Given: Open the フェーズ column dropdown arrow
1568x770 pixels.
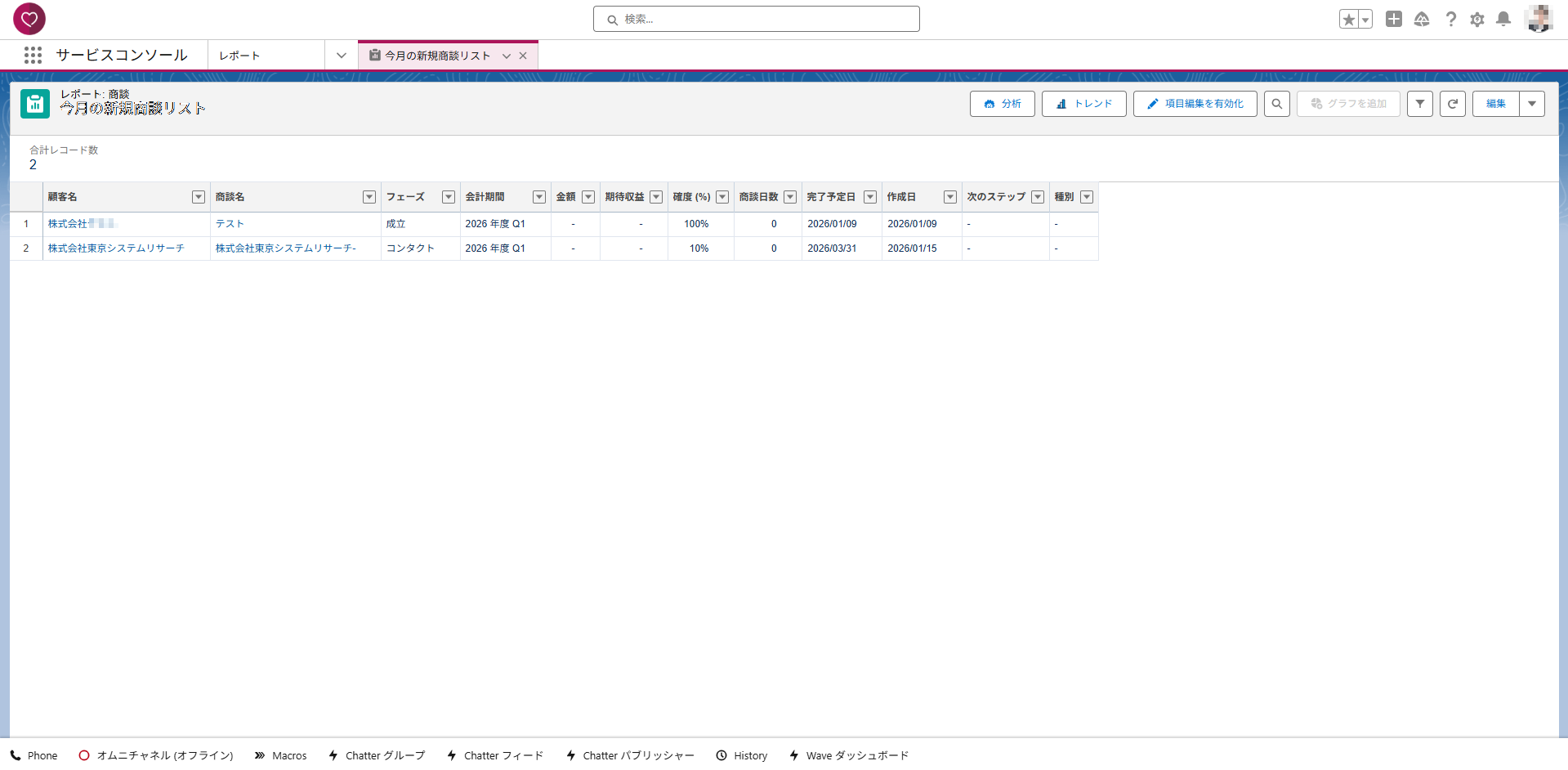Looking at the screenshot, I should point(448,197).
